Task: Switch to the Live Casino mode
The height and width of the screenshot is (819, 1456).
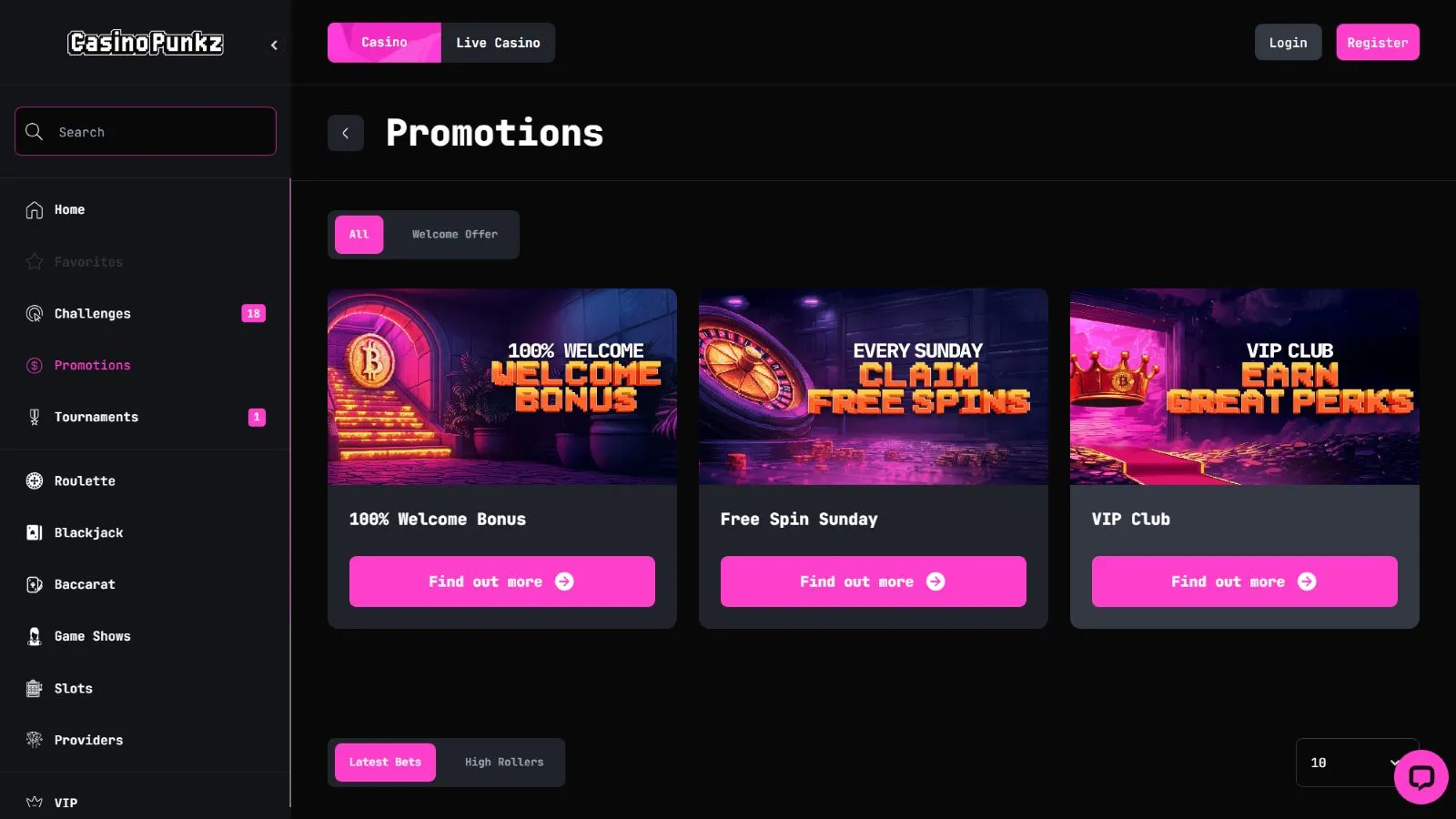Action: (498, 43)
